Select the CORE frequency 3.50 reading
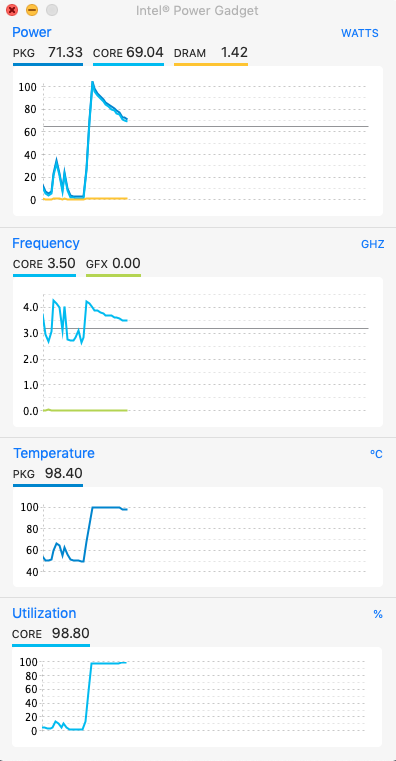Viewport: 396px width, 761px height. tap(44, 264)
